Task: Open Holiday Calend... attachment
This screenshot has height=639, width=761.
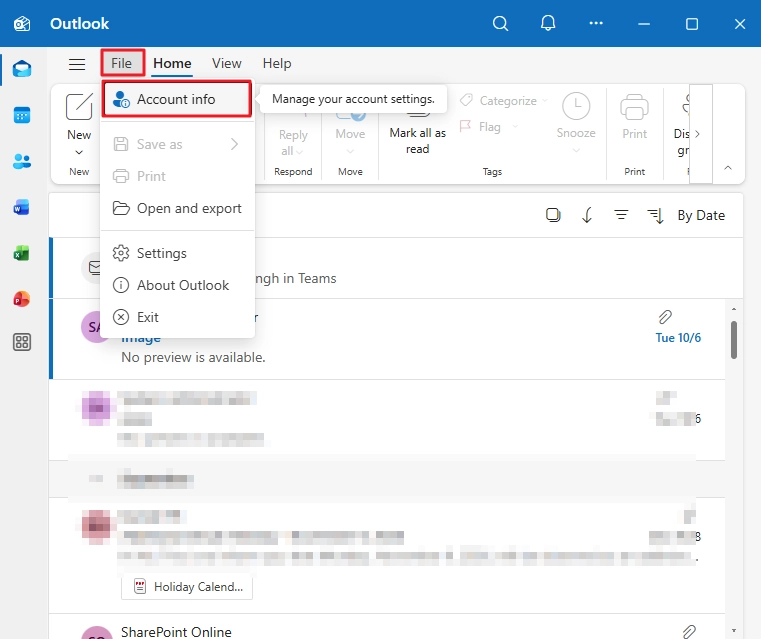Action: (x=187, y=587)
